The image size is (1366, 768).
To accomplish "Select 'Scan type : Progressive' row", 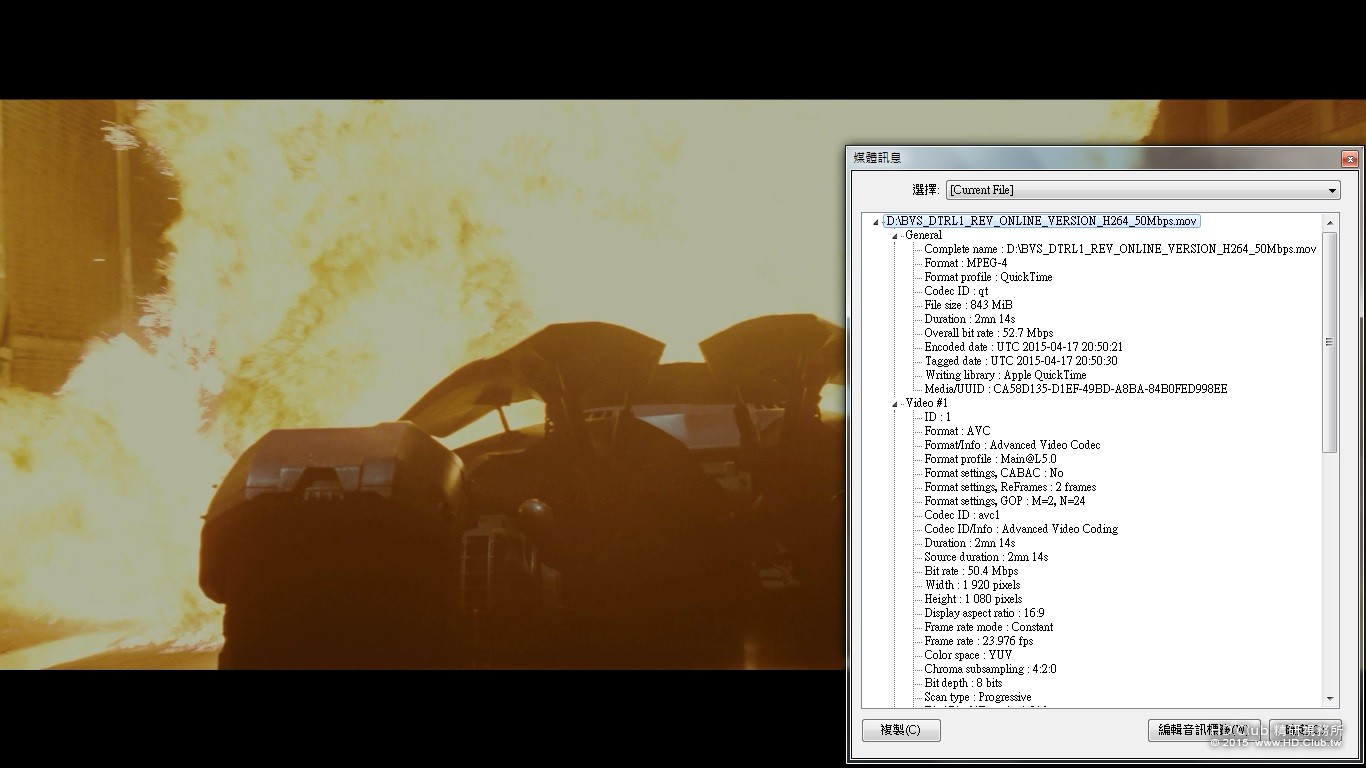I will pyautogui.click(x=977, y=697).
